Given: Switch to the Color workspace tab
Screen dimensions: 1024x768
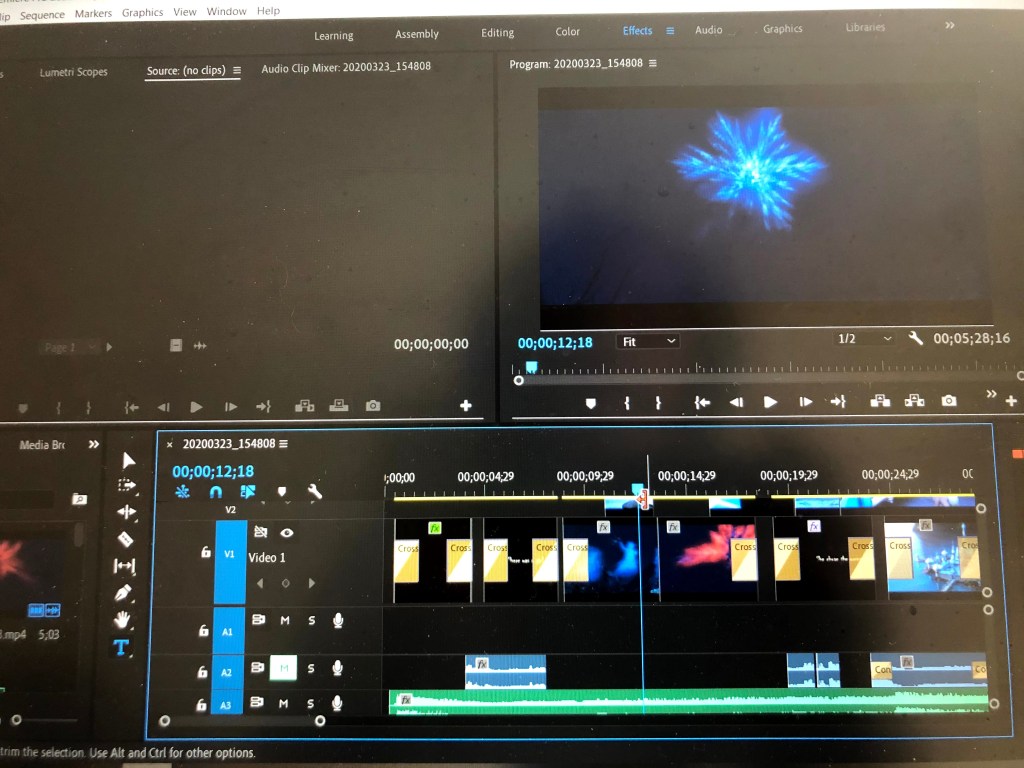Looking at the screenshot, I should (567, 32).
